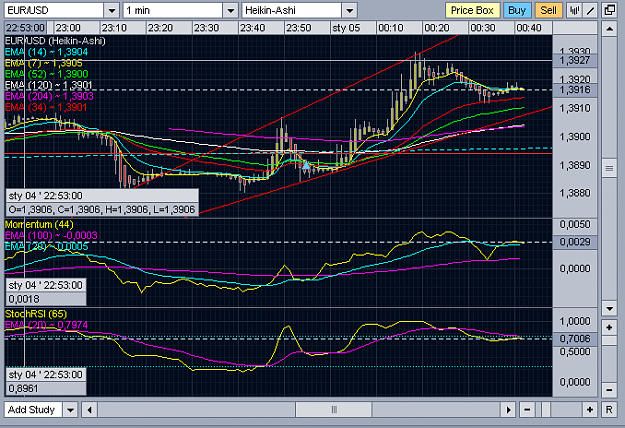Viewport: 625px width, 428px height.
Task: Click the blue triangle marker on chart
Action: (x=306, y=165)
